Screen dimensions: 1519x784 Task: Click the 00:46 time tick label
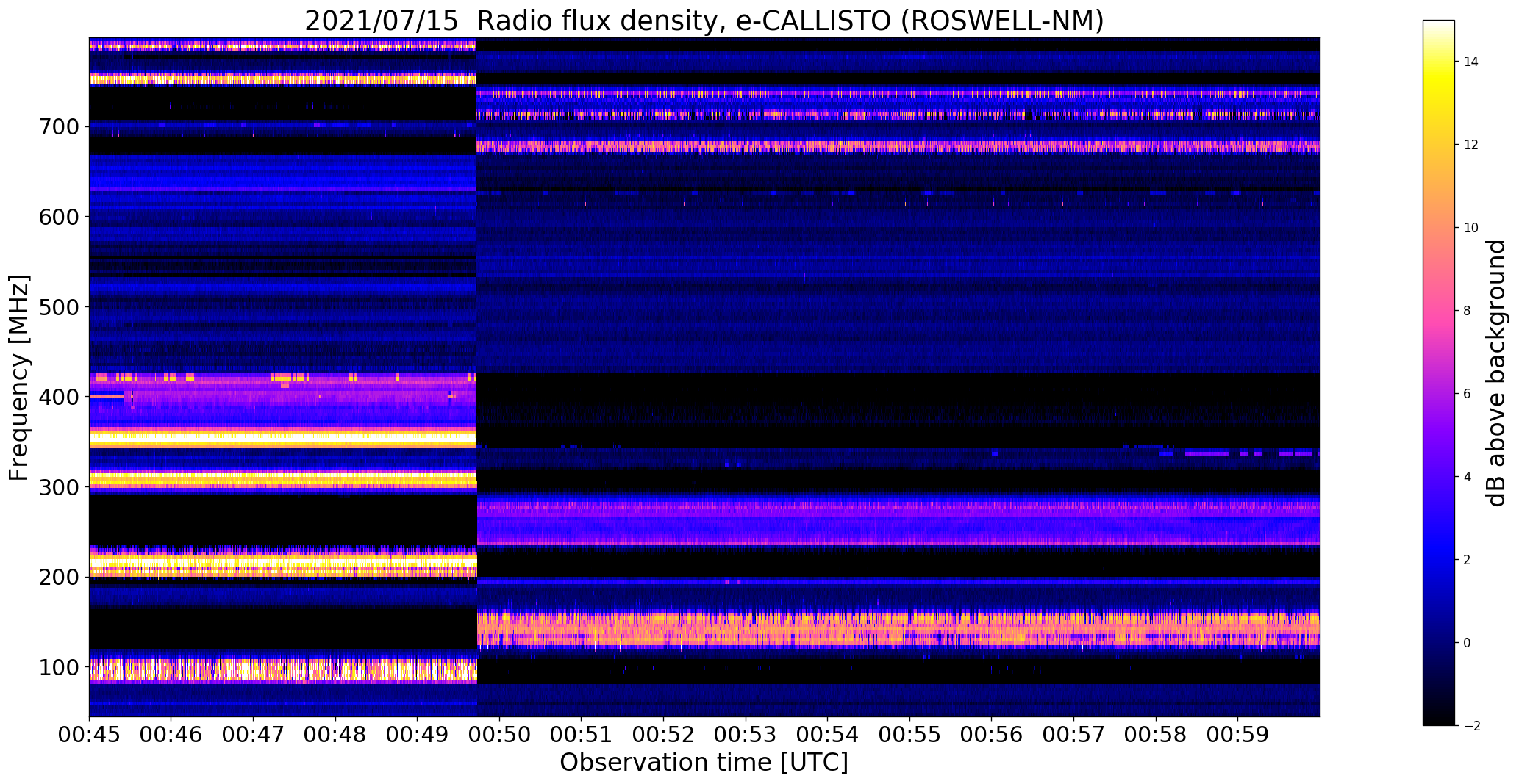click(x=171, y=734)
